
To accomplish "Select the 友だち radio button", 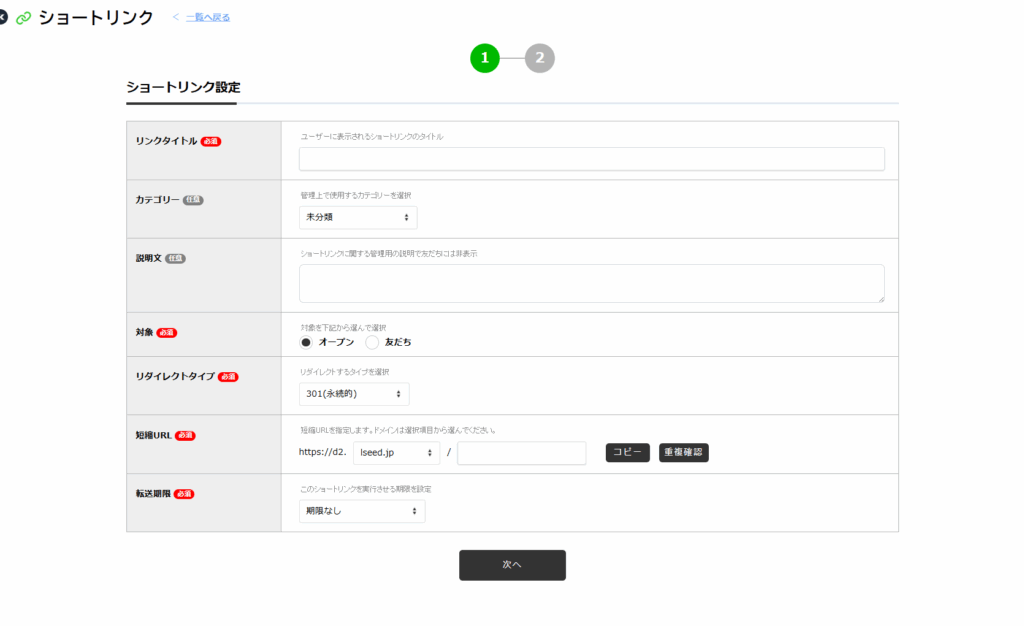I will pos(372,342).
